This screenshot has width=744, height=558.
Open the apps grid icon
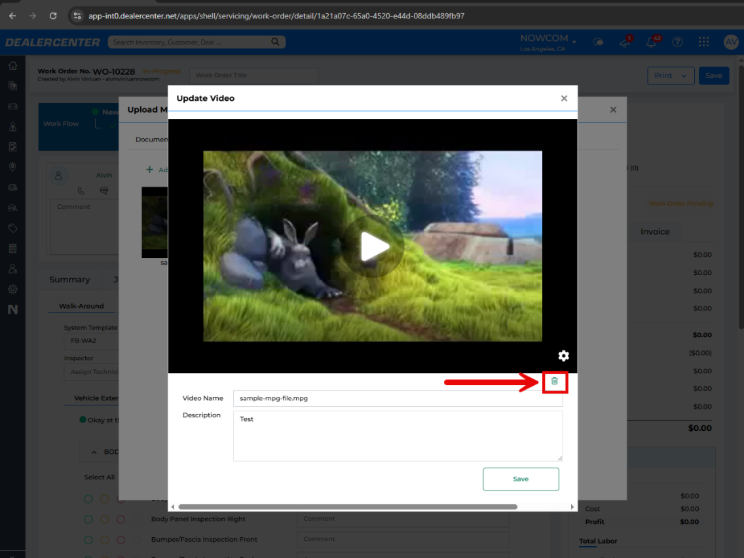tap(704, 42)
